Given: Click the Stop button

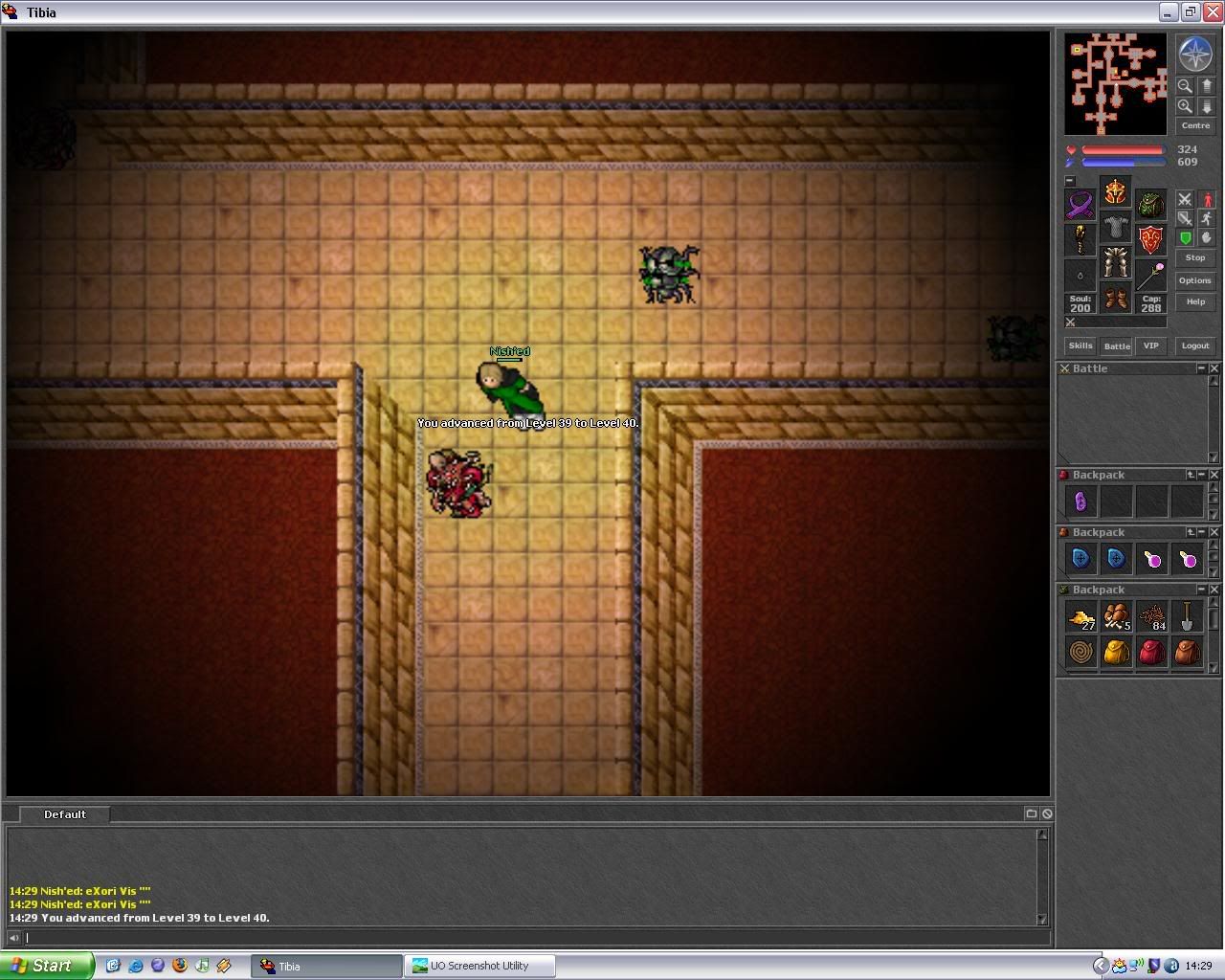Looking at the screenshot, I should point(1195,257).
